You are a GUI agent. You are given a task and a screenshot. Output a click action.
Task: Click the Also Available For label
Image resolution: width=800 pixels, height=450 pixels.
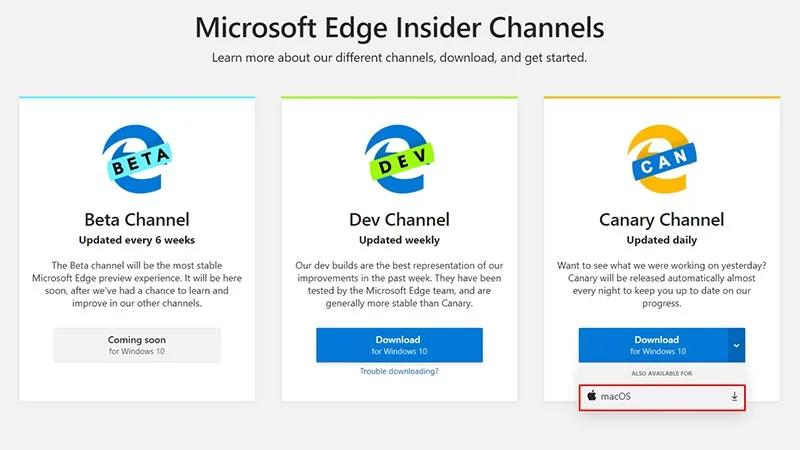click(661, 373)
